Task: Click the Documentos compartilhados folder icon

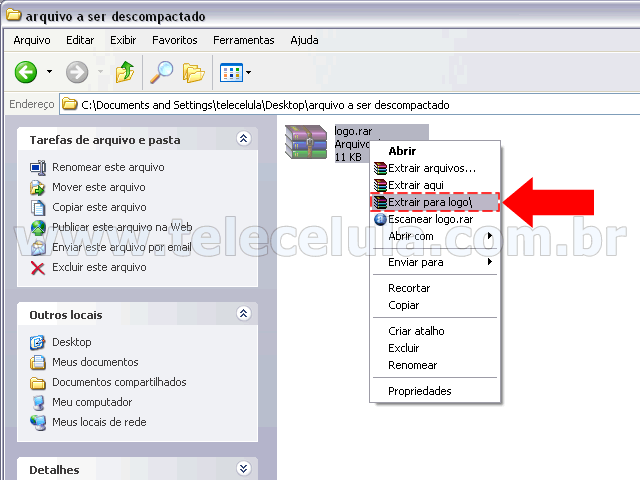Action: [x=38, y=382]
